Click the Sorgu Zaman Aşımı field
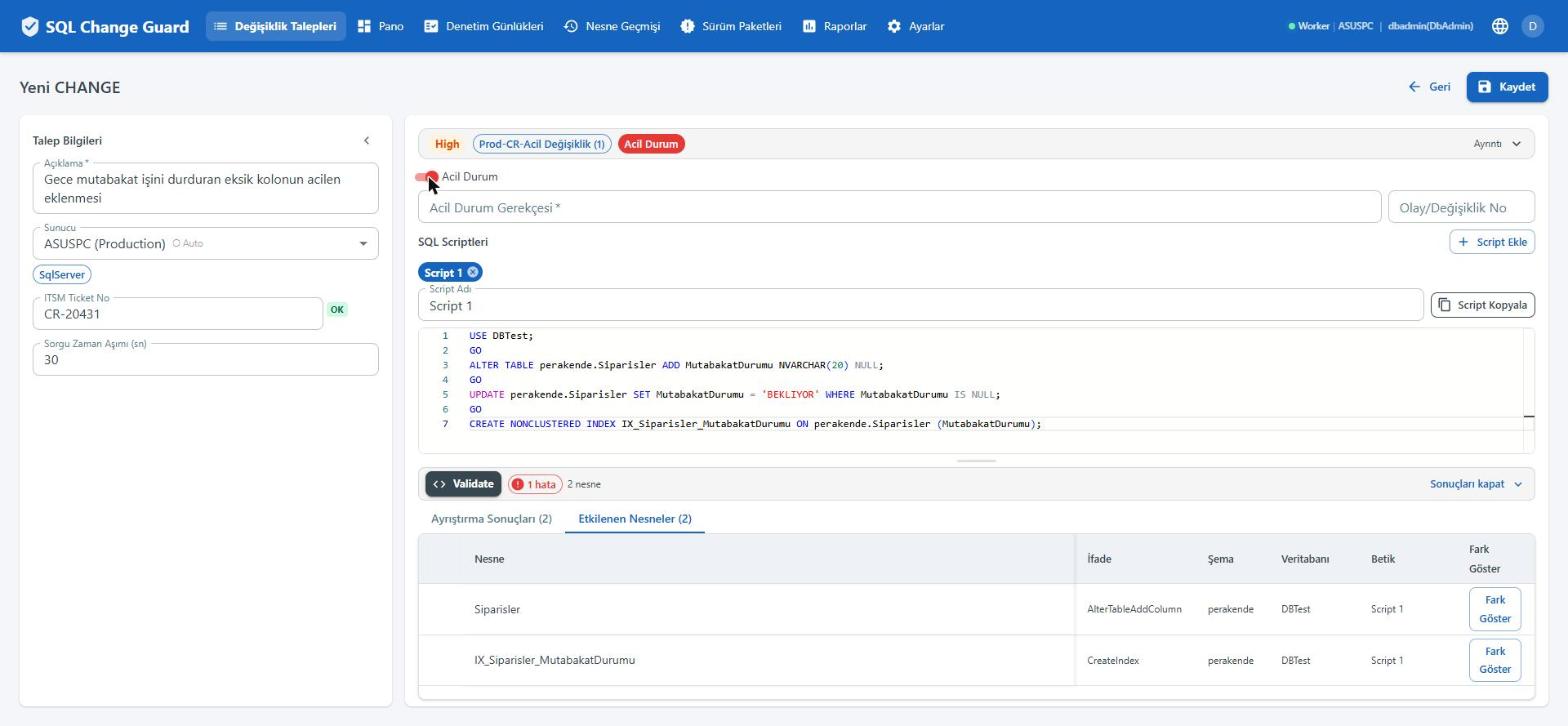Image resolution: width=1568 pixels, height=726 pixels. point(205,359)
